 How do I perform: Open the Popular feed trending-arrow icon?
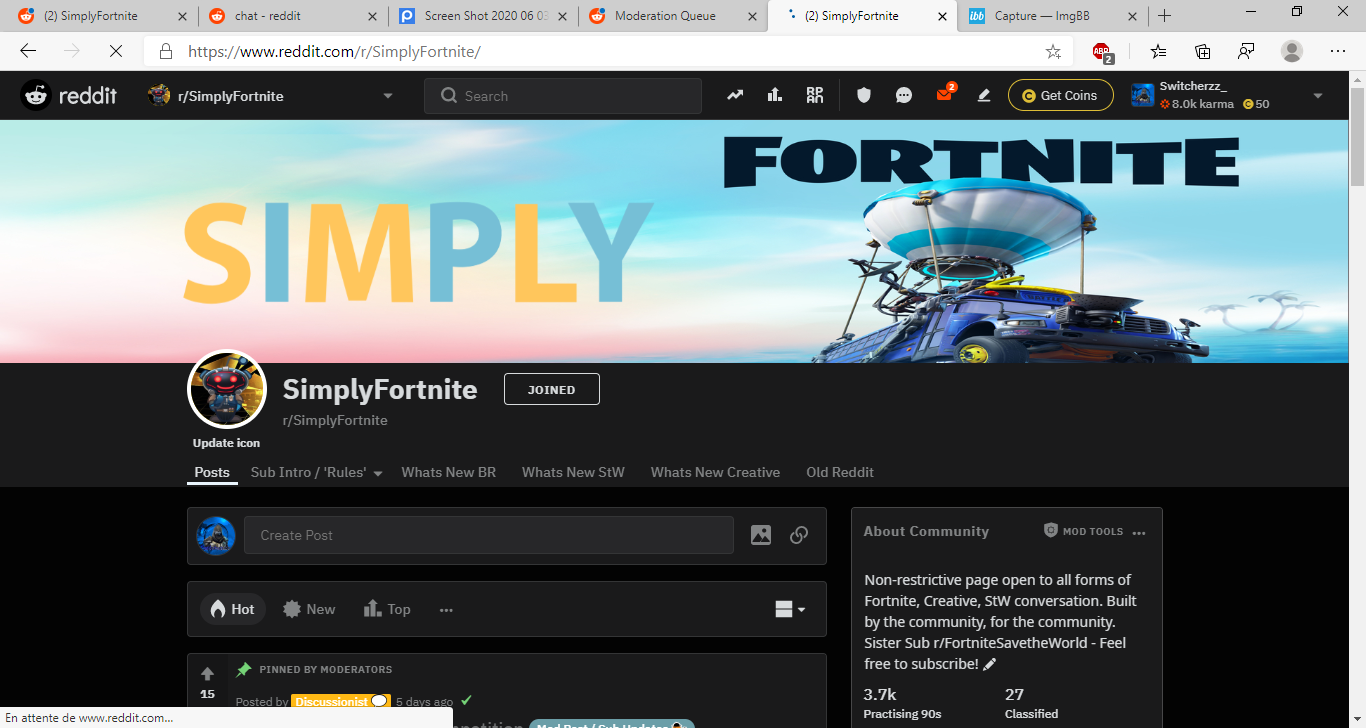(x=735, y=96)
